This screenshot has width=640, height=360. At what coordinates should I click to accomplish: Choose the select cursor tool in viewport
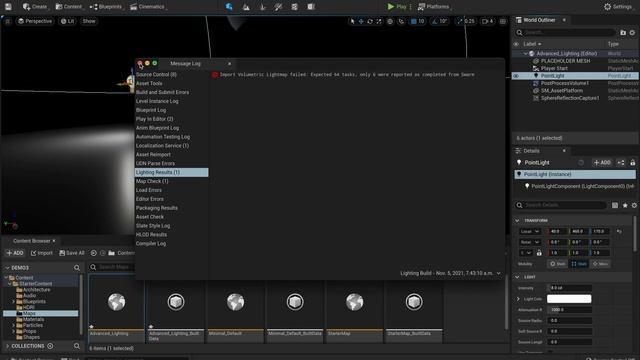coord(352,21)
